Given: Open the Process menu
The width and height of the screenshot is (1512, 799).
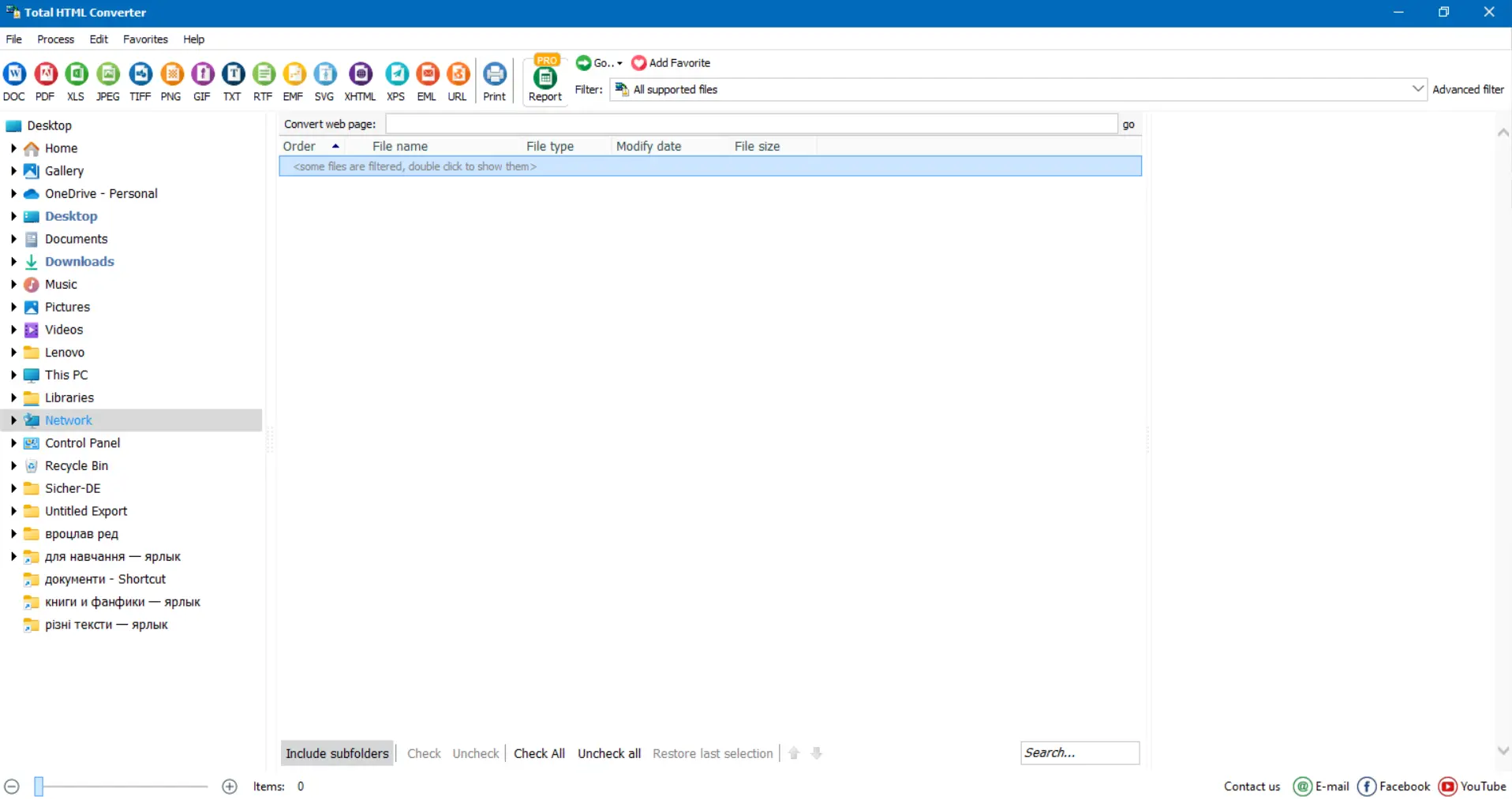Looking at the screenshot, I should pos(55,39).
